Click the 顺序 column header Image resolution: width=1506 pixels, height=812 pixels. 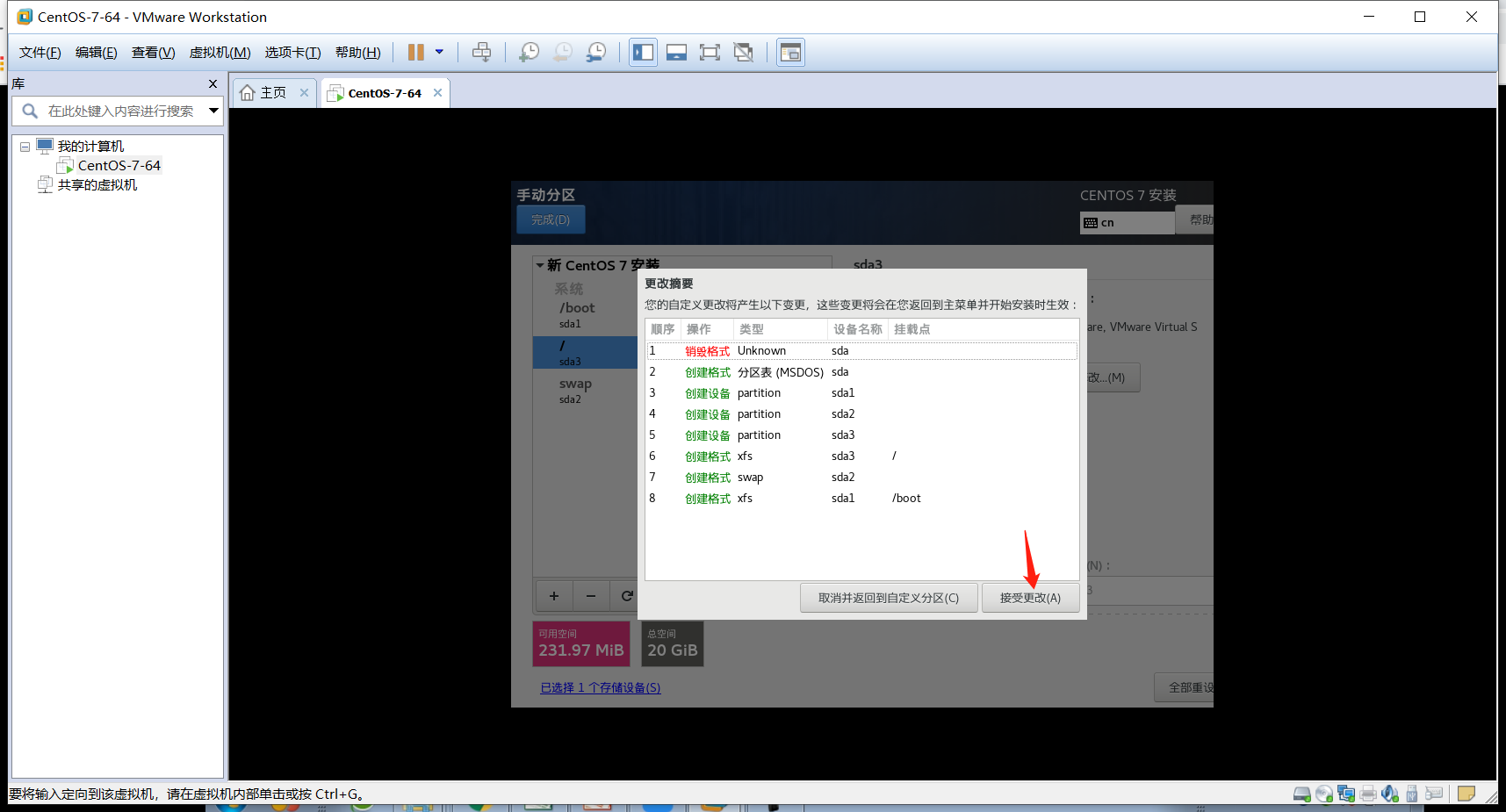(663, 329)
